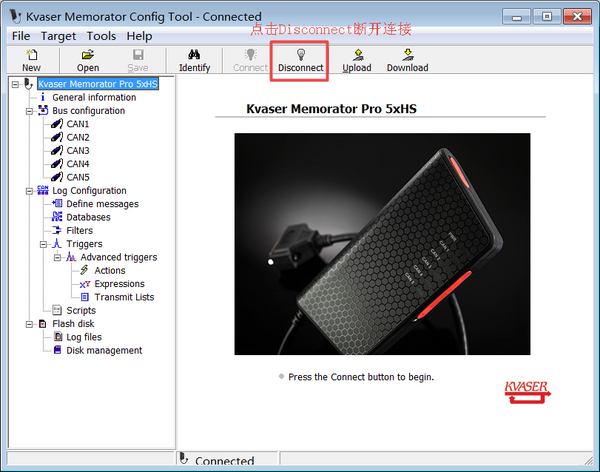The height and width of the screenshot is (472, 600).
Task: Open Databases tree entry
Action: (x=88, y=217)
